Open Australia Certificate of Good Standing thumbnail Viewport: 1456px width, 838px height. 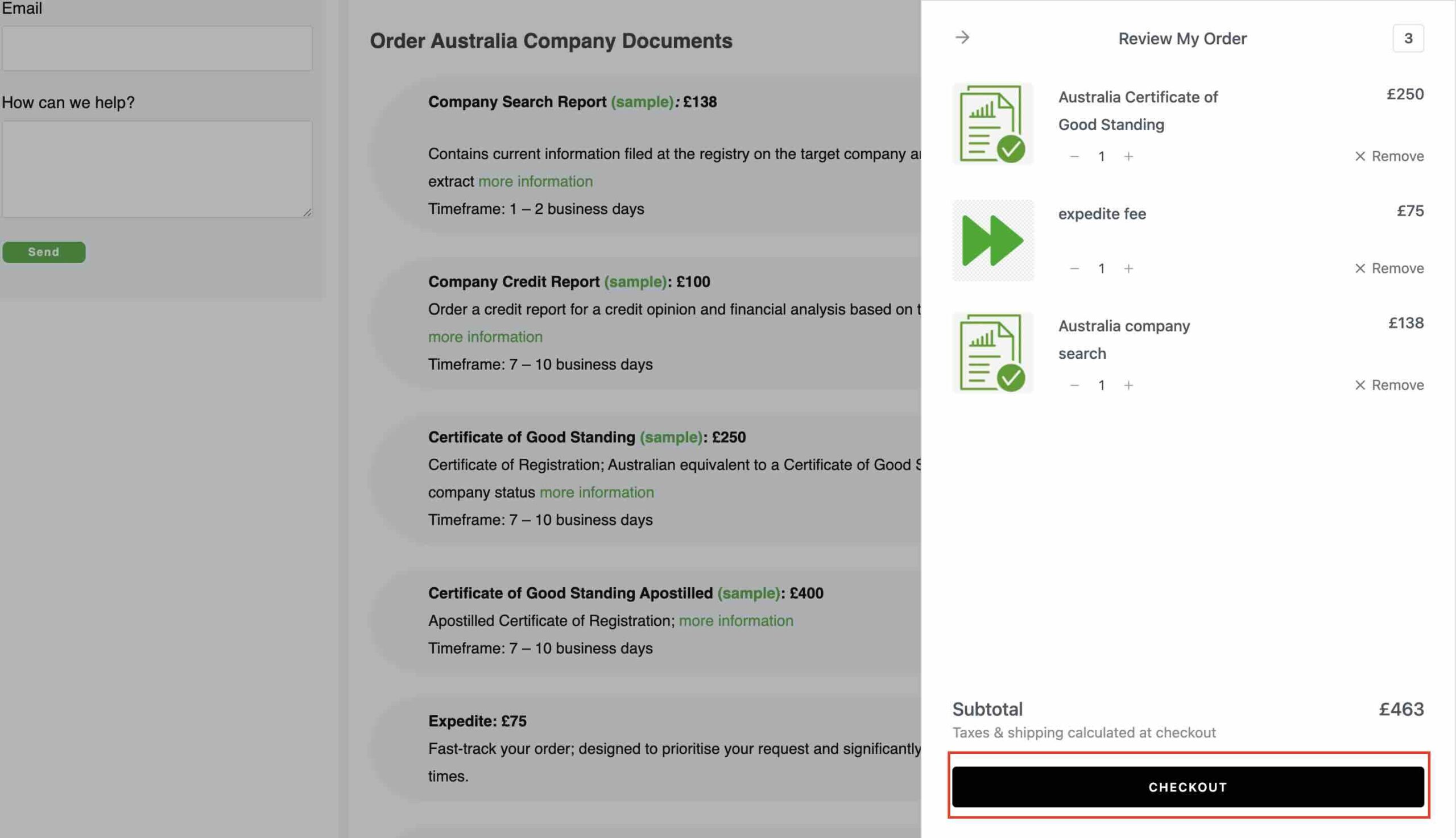(x=992, y=124)
